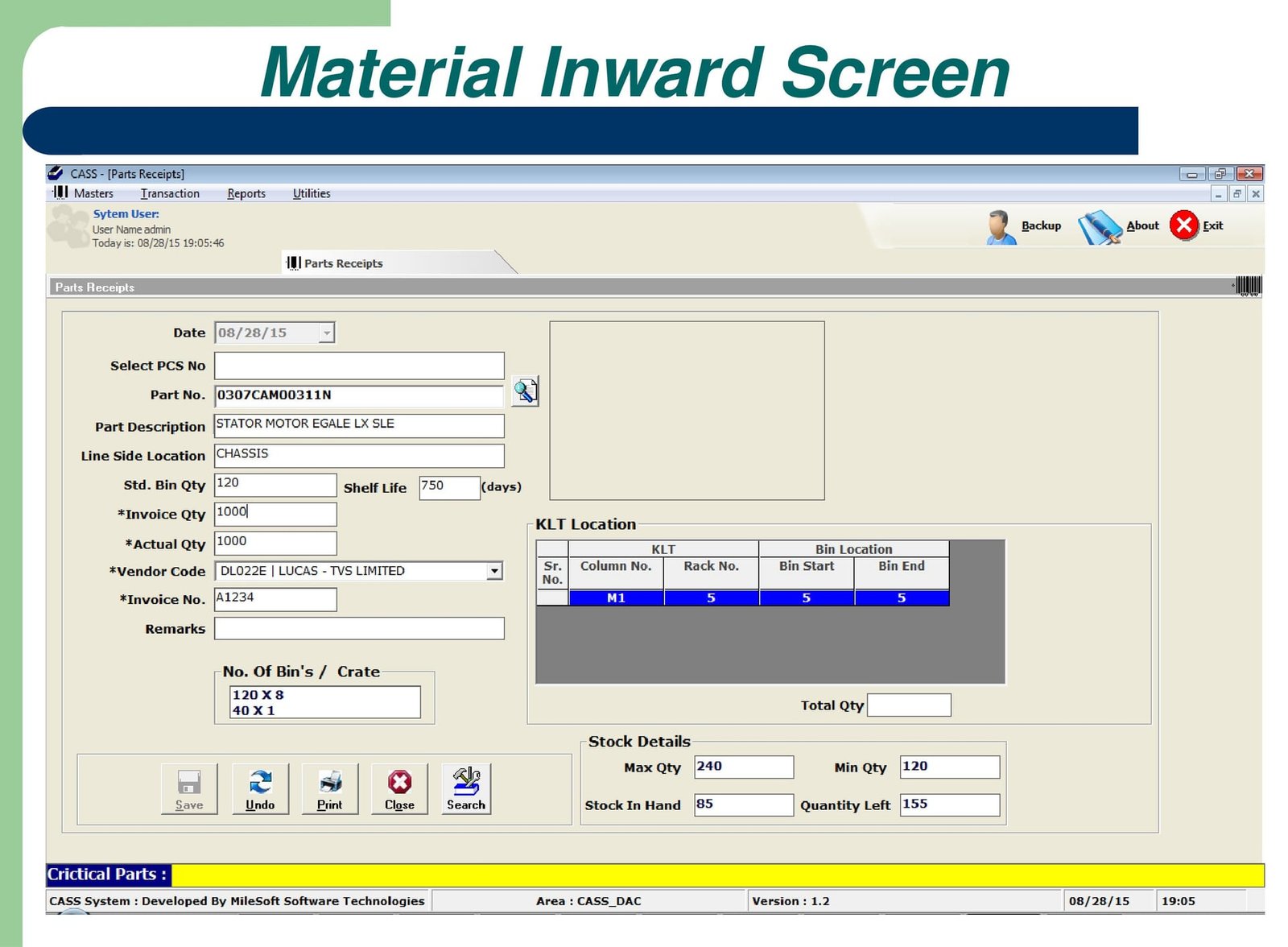Click the Std. Bin Qty field
This screenshot has width=1288, height=947.
tap(275, 485)
